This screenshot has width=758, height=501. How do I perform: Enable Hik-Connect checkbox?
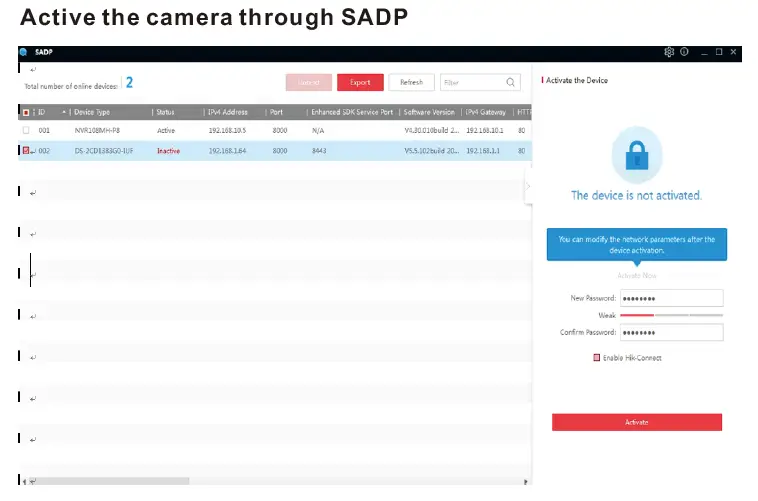pos(597,358)
